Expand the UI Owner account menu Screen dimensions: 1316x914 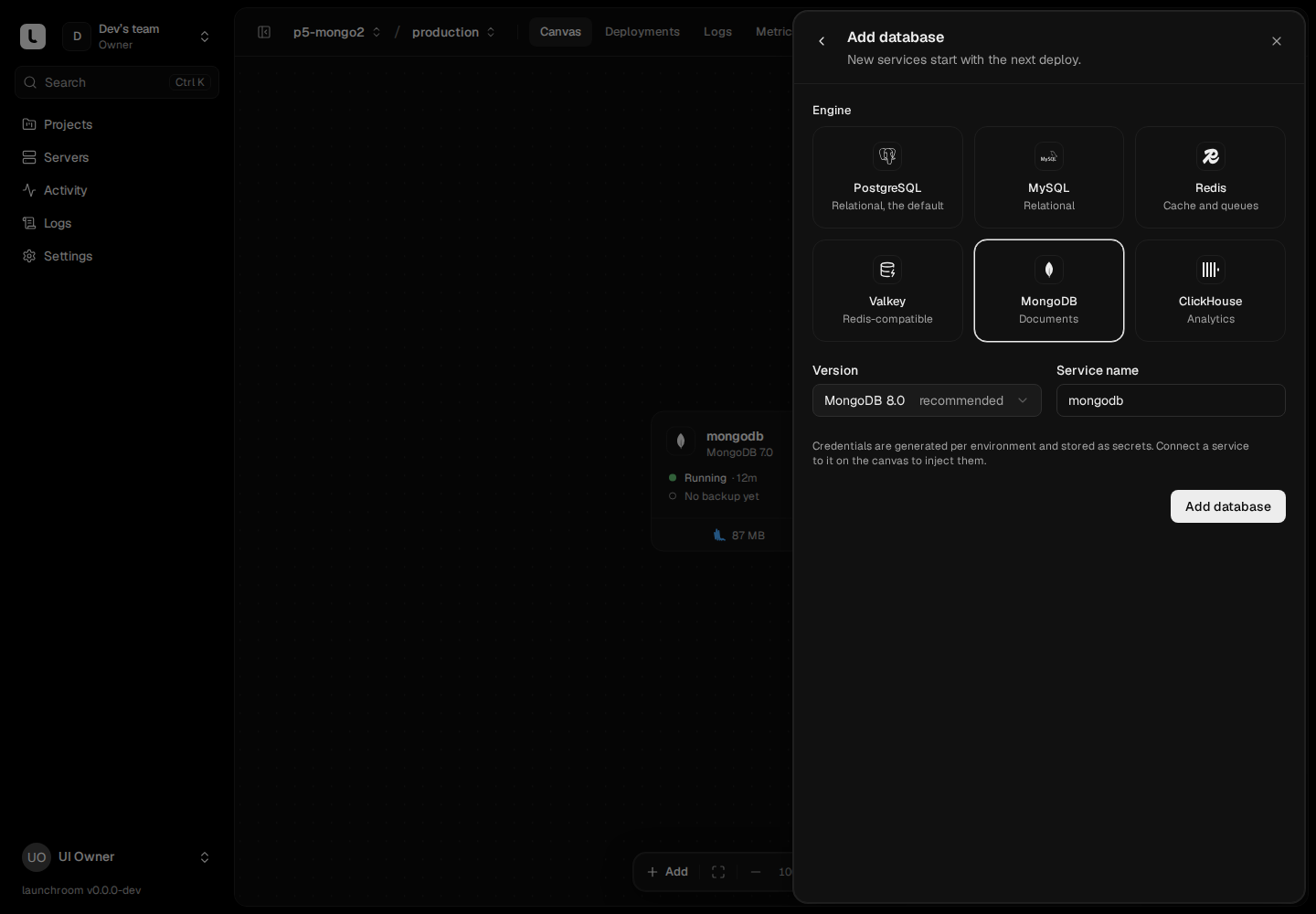pos(117,857)
